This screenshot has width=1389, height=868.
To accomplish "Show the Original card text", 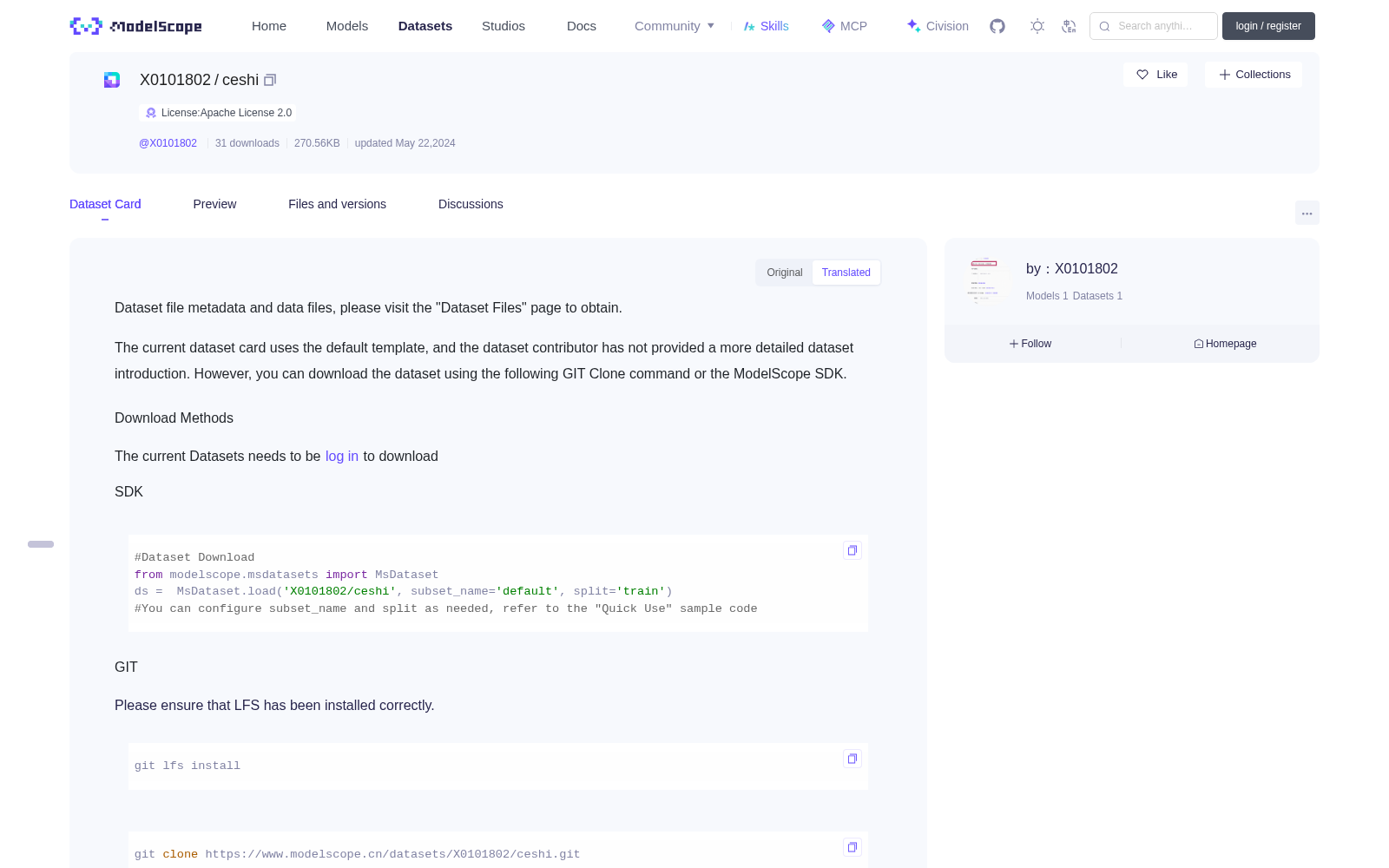I will click(x=785, y=273).
